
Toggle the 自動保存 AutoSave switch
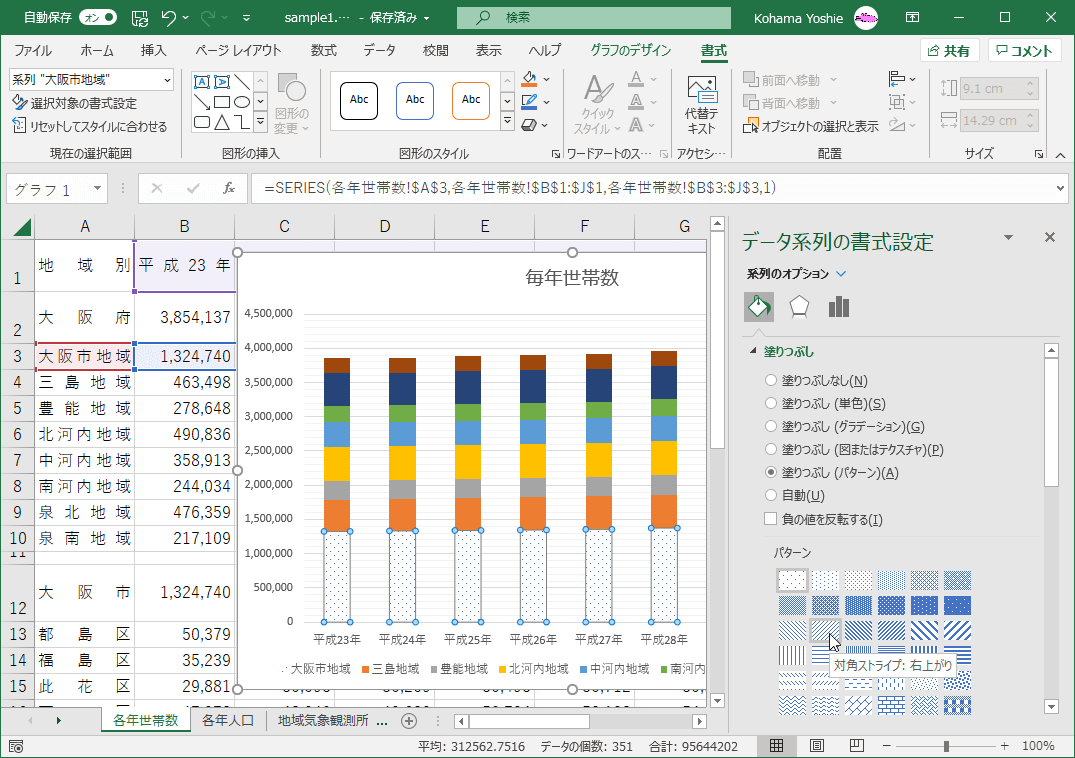97,18
